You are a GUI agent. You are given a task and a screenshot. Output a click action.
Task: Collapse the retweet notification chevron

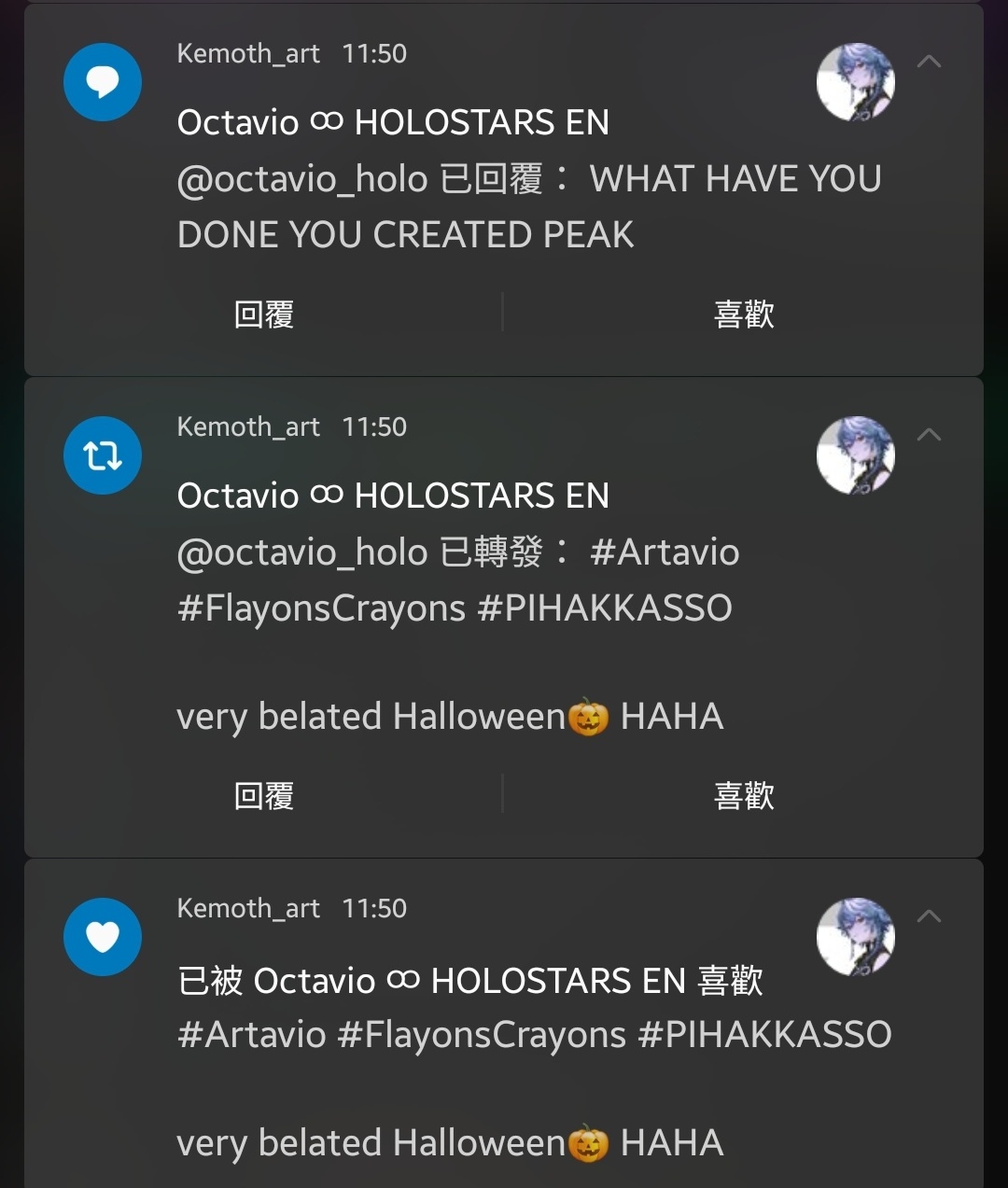coord(929,435)
